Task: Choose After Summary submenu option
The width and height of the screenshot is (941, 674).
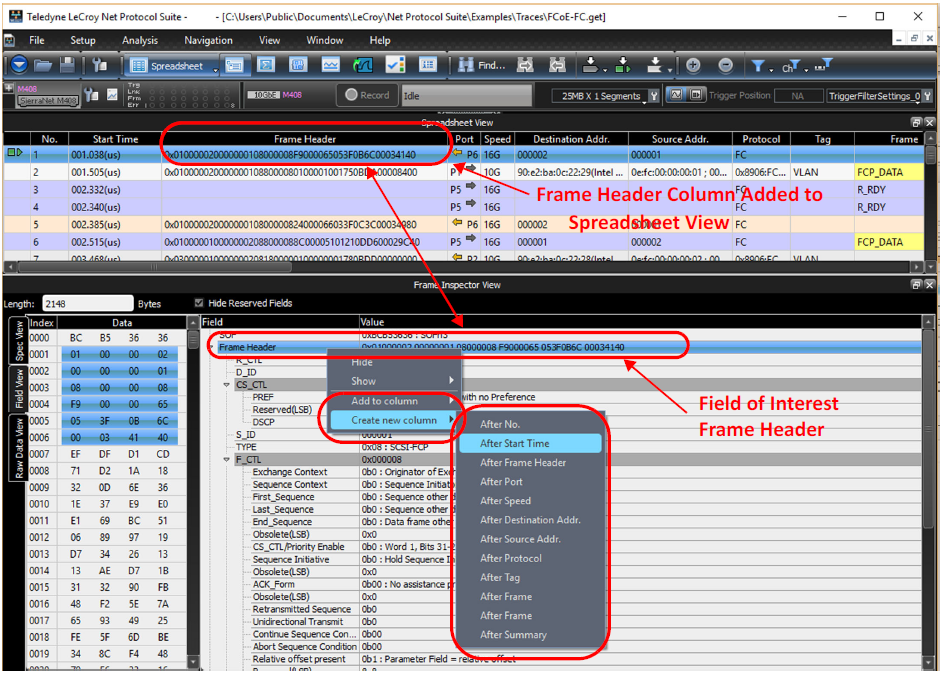Action: (x=531, y=634)
